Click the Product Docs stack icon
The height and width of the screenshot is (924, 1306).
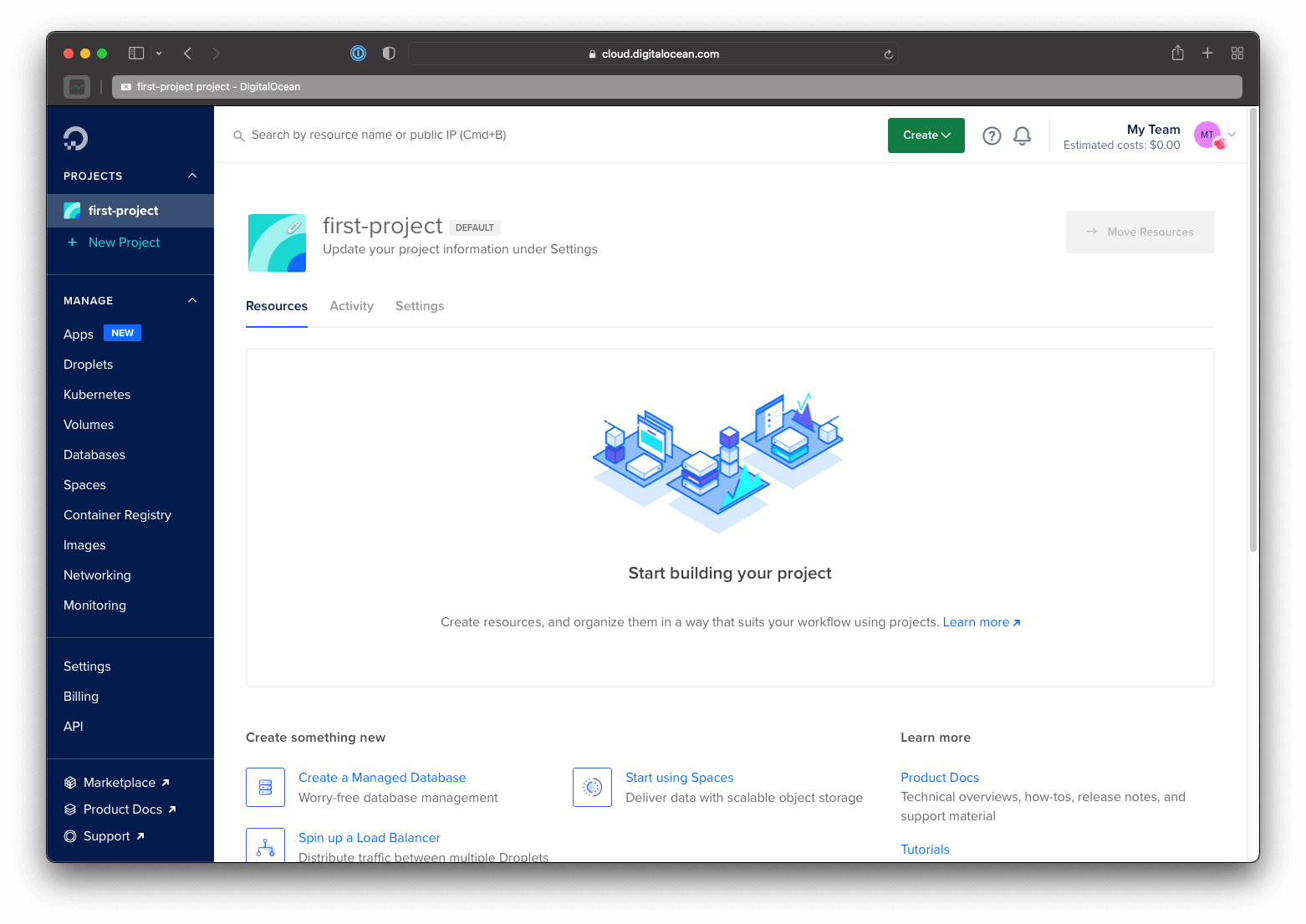pos(70,809)
